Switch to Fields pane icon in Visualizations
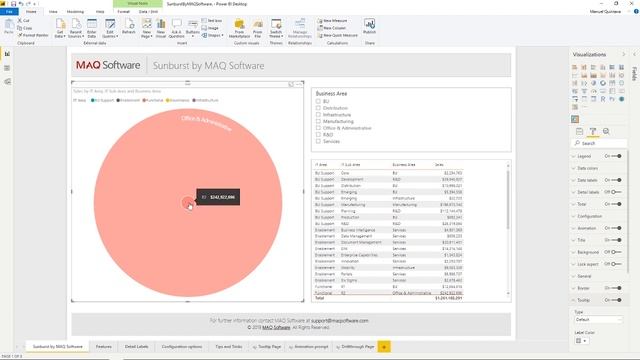Viewport: 640px width, 360px height. tap(580, 131)
